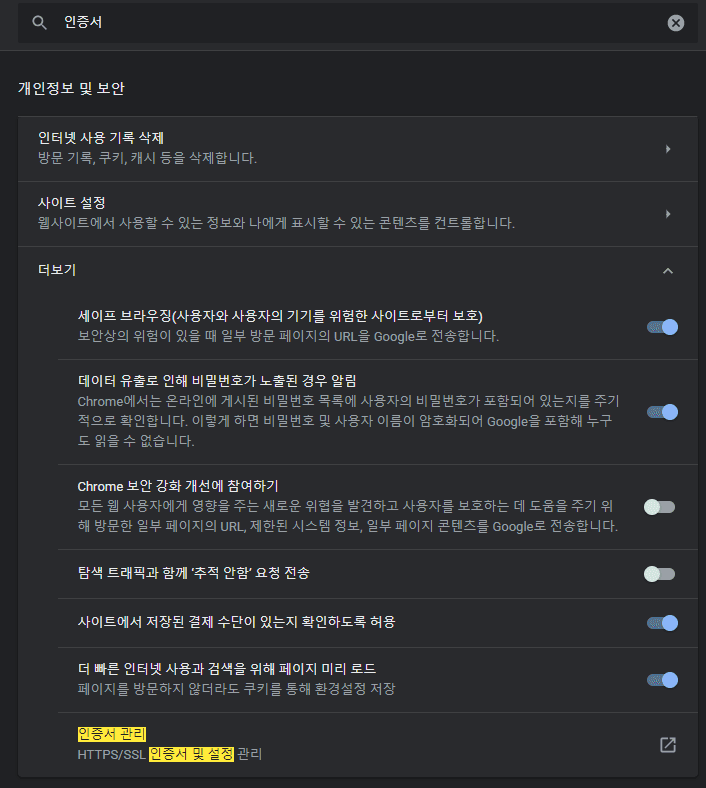
Task: Toggle 결제 수단 확인하도록 허용 switch
Action: [662, 623]
